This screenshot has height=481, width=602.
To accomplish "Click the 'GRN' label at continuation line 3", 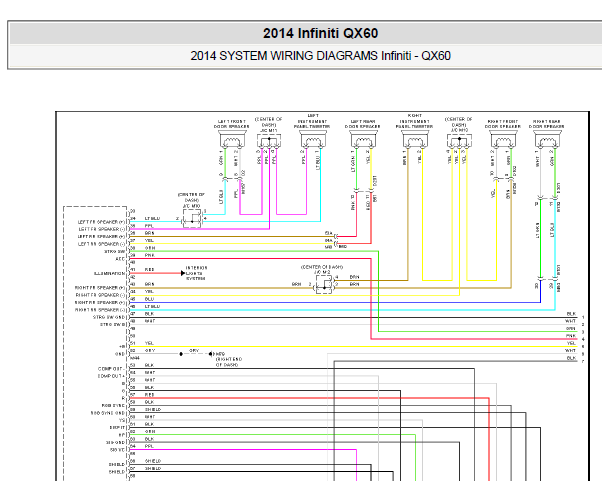I will [x=571, y=329].
